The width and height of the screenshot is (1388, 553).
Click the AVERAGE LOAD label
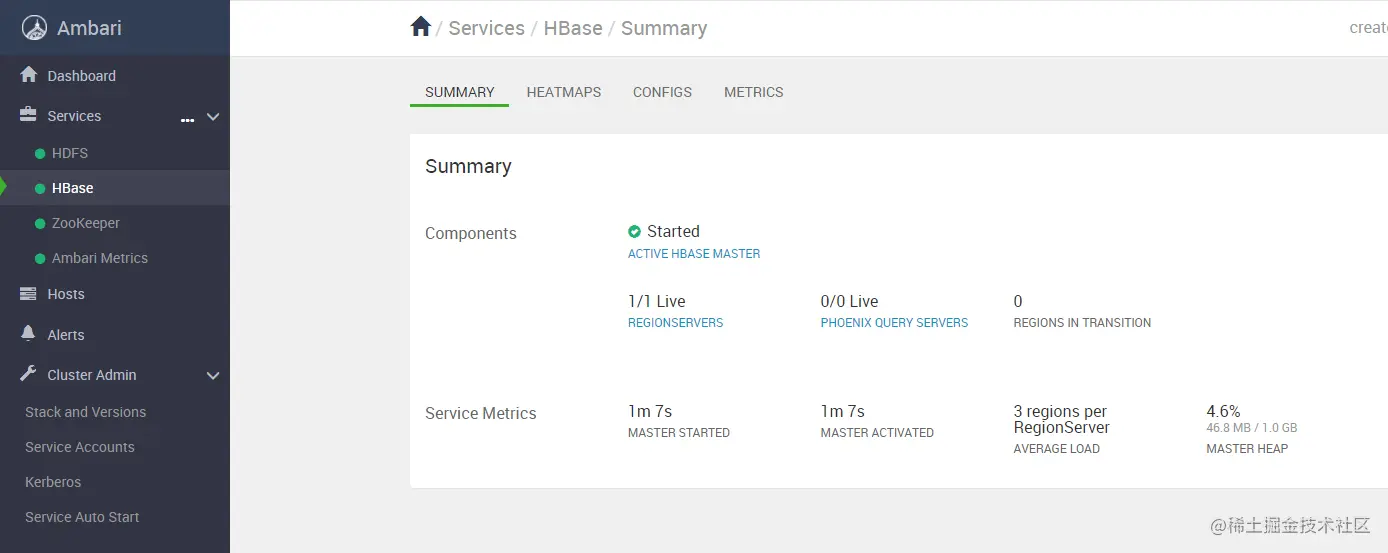(x=1057, y=449)
